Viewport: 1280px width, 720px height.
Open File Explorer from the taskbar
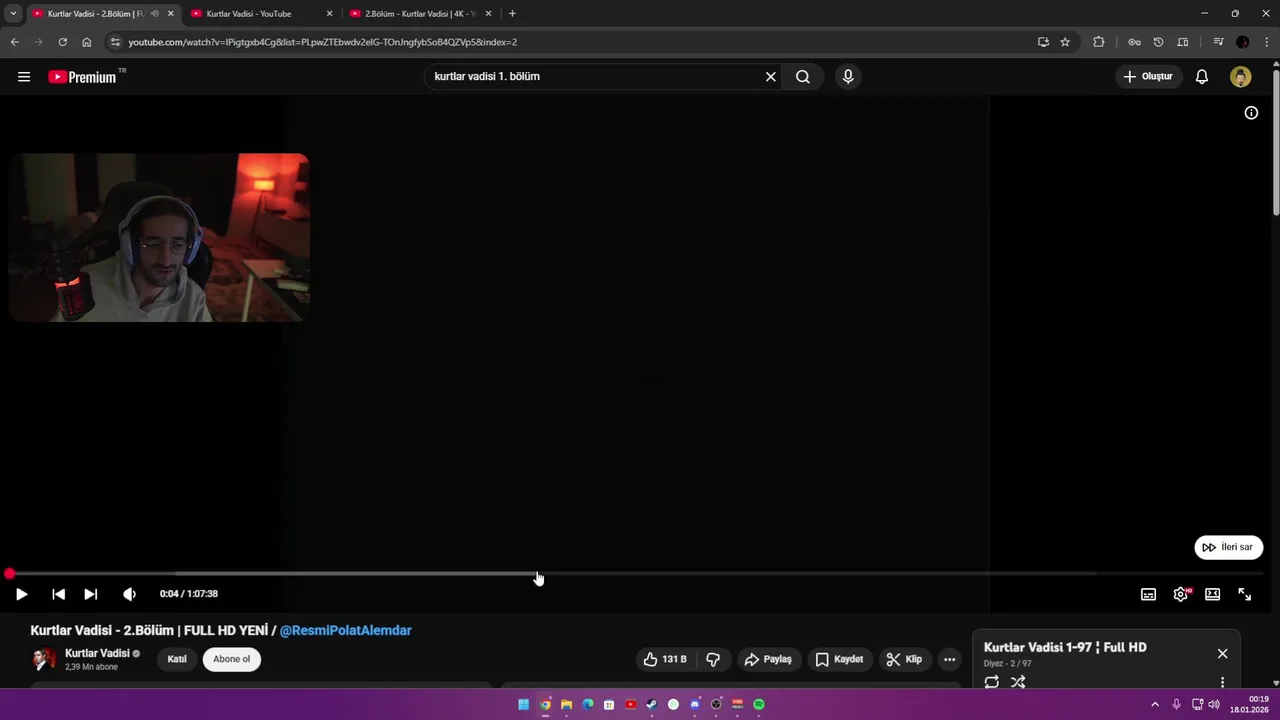(x=566, y=704)
